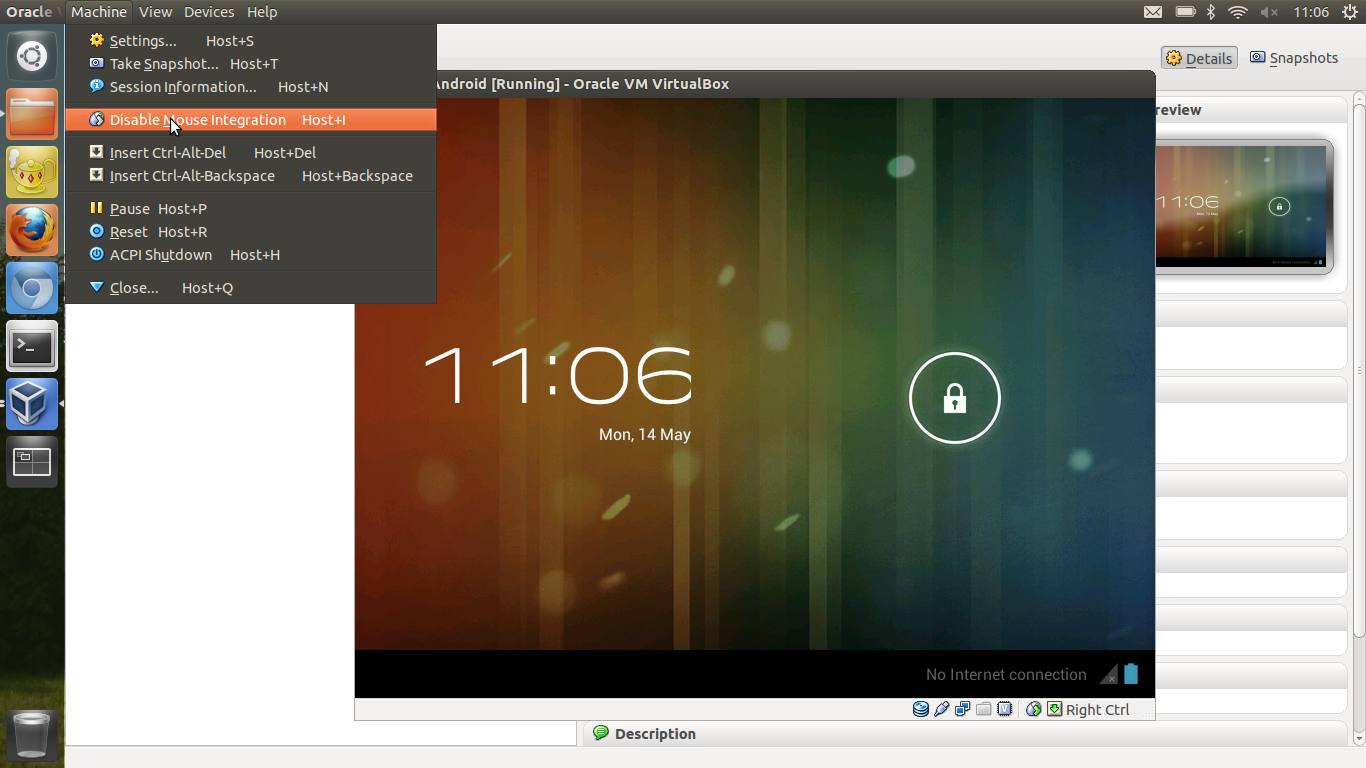The image size is (1366, 768).
Task: Click the virtualization features status icon
Action: click(1004, 709)
